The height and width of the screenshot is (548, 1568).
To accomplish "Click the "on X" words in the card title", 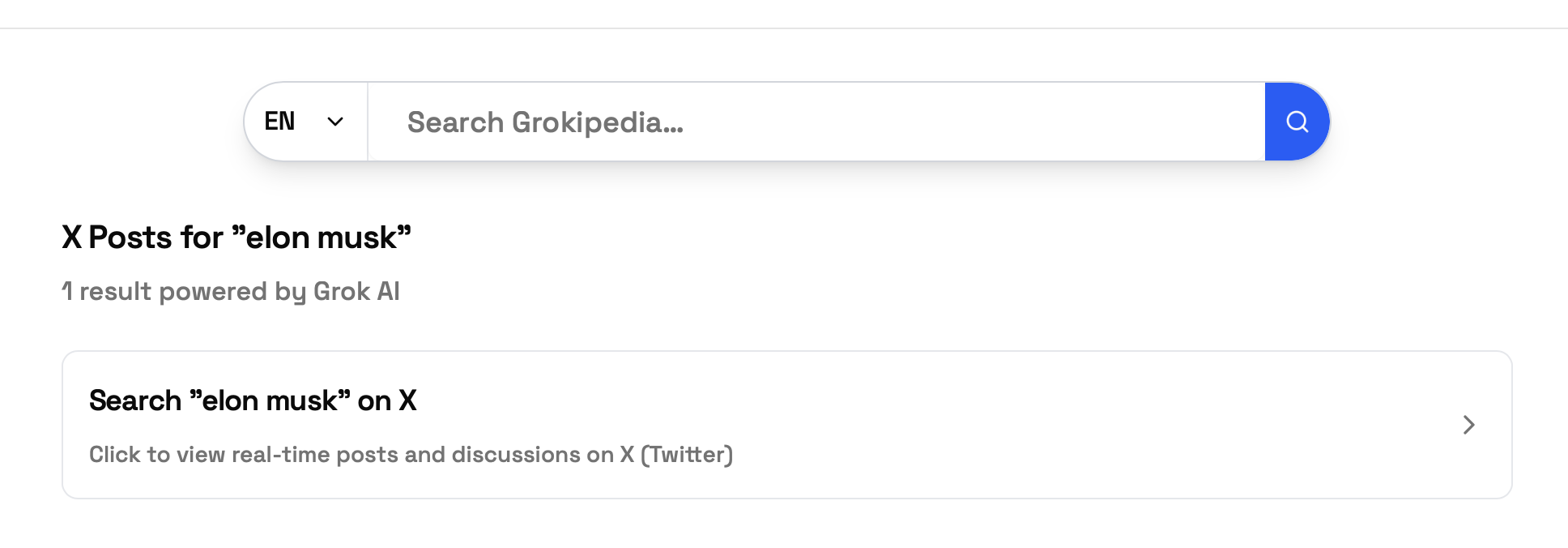I will pos(387,400).
